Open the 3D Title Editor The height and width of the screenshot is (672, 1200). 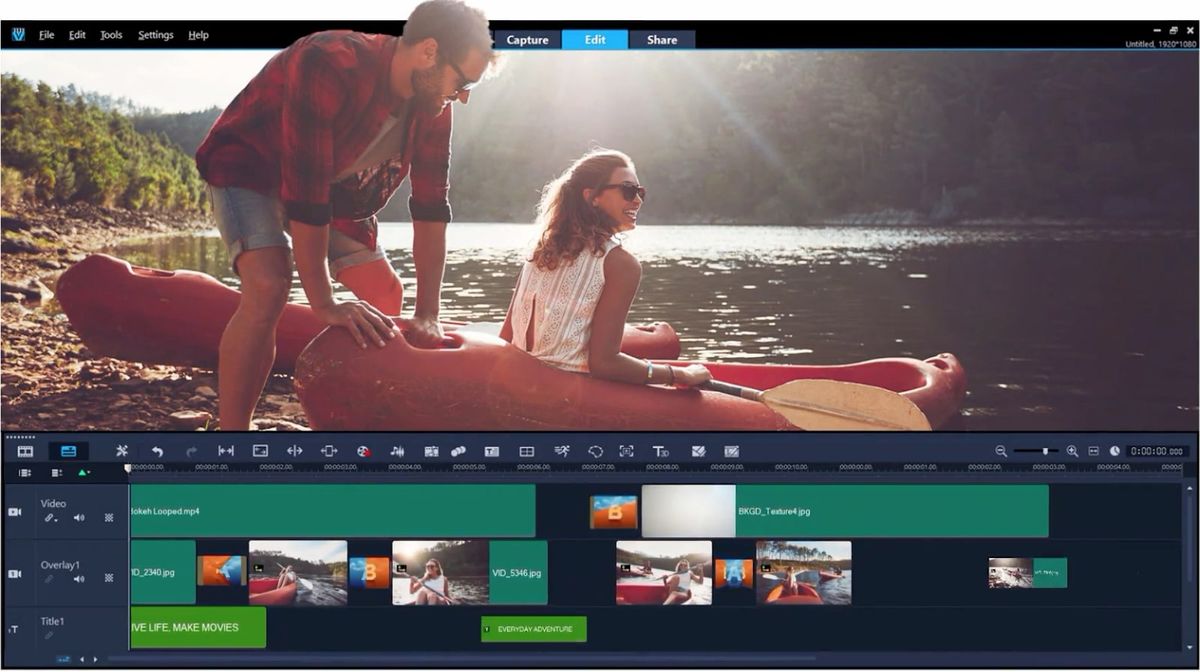(x=661, y=452)
